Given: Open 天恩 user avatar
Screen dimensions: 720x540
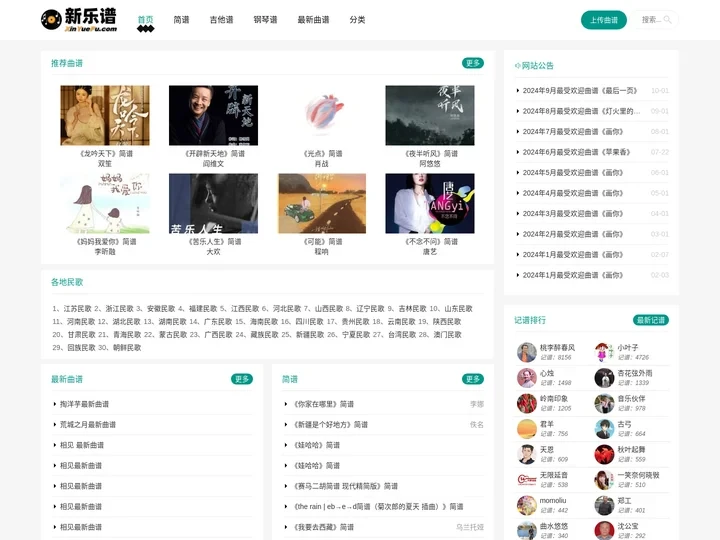Looking at the screenshot, I should (x=526, y=454).
